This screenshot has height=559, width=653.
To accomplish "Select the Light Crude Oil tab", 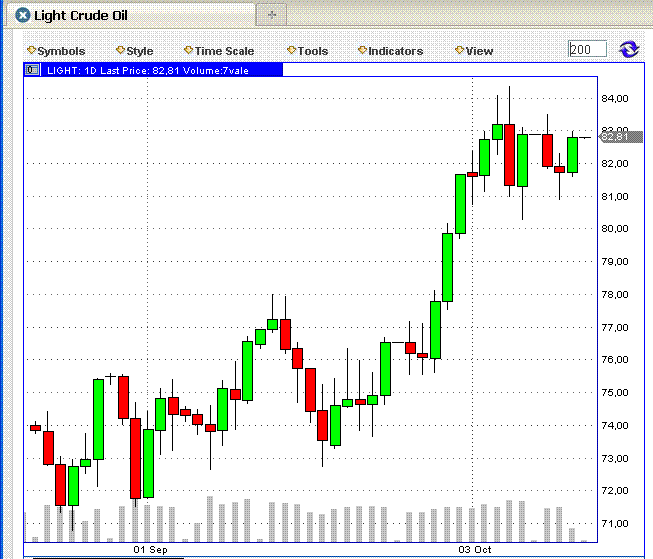I will pos(130,15).
